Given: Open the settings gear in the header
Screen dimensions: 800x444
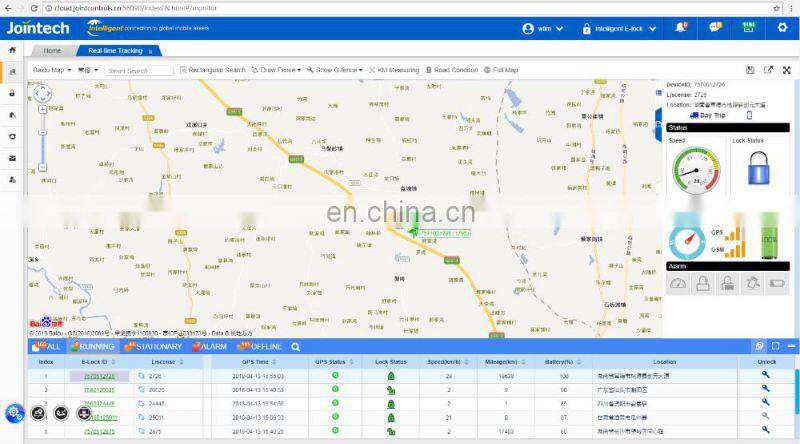Looking at the screenshot, I should click(782, 28).
